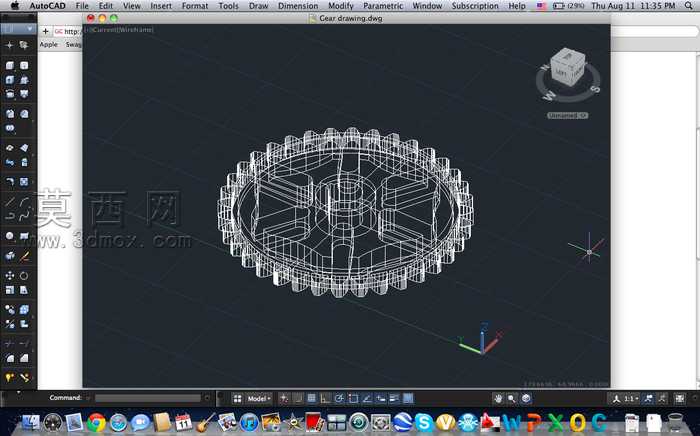Toggle the full screen icon at the status bar end
The height and width of the screenshot is (436, 700).
point(679,399)
